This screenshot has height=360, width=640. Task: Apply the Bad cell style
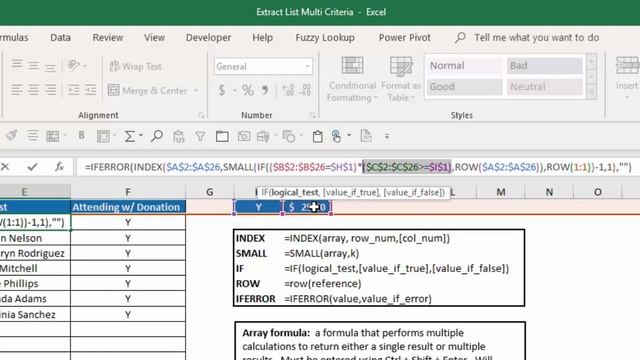(544, 66)
